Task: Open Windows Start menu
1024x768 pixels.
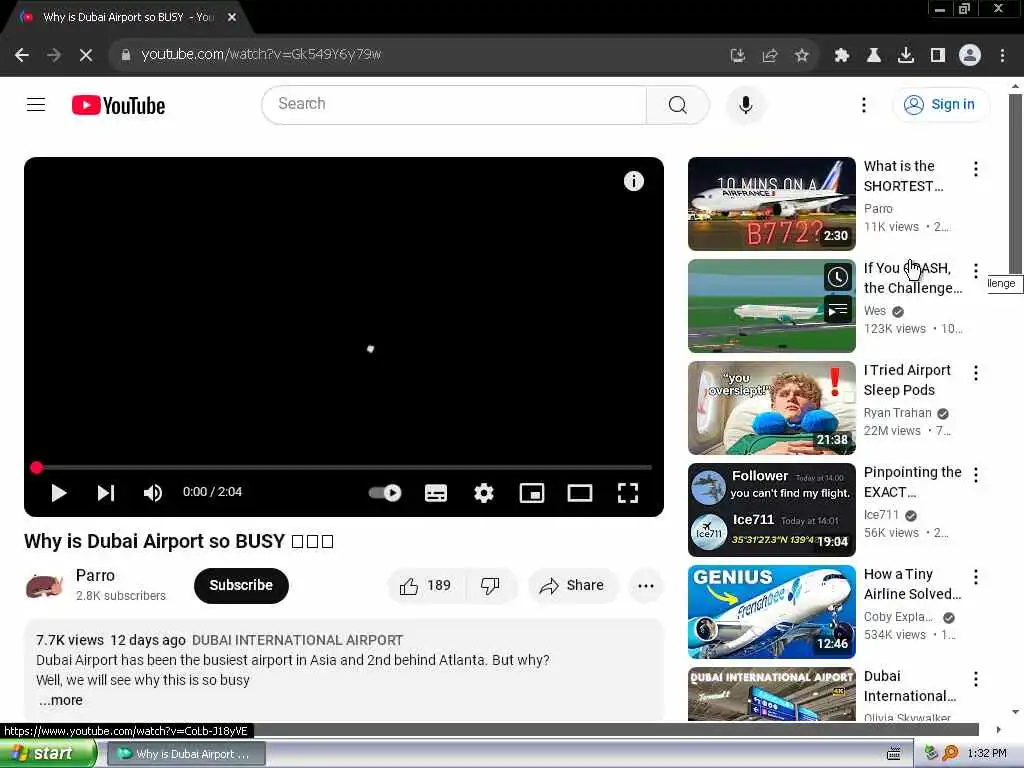Action: [x=48, y=754]
